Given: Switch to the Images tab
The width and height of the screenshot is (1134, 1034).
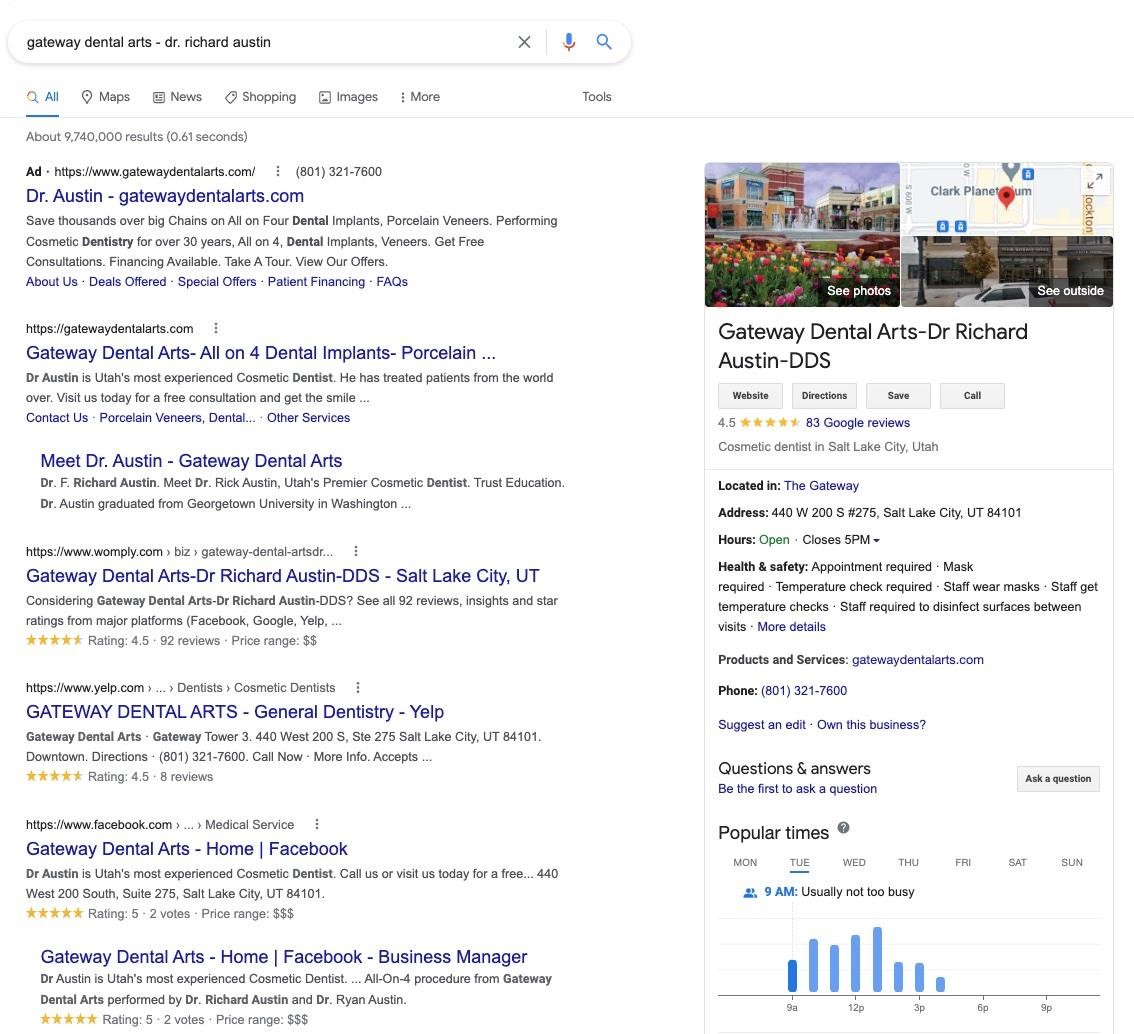Looking at the screenshot, I should point(349,97).
